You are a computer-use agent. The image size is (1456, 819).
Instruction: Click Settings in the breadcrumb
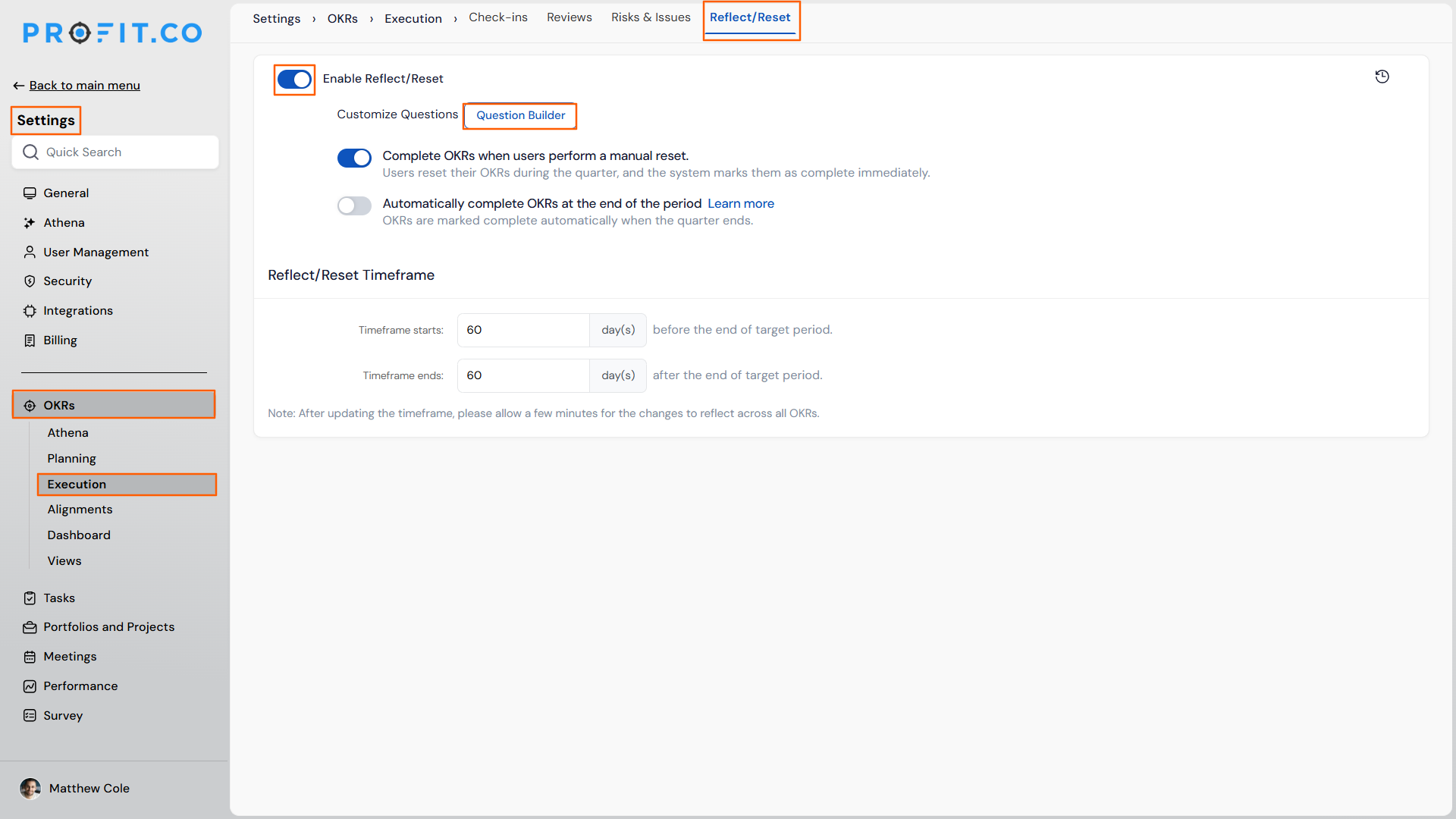coord(277,19)
